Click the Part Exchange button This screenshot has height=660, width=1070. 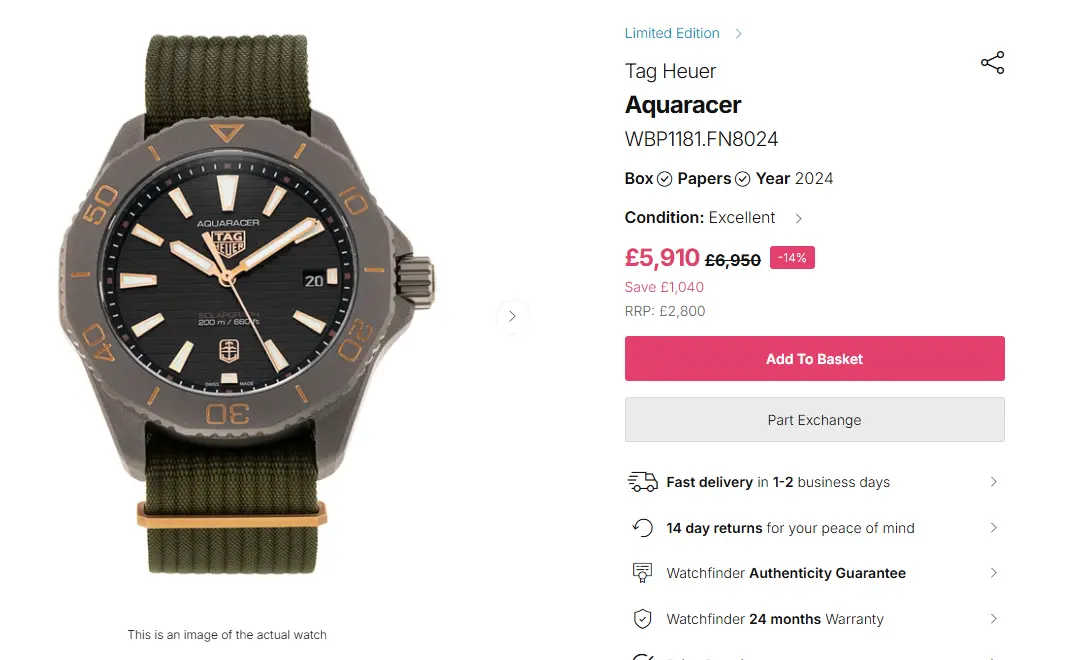tap(814, 420)
